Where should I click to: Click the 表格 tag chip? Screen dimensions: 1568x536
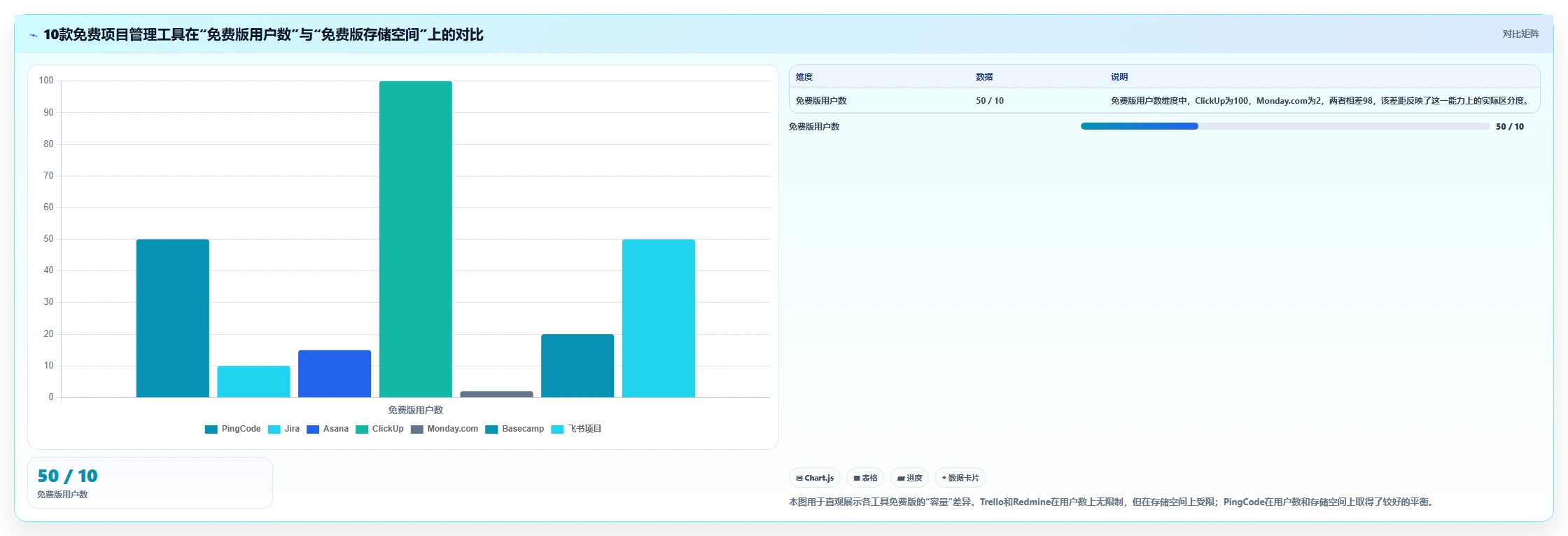pyautogui.click(x=865, y=478)
